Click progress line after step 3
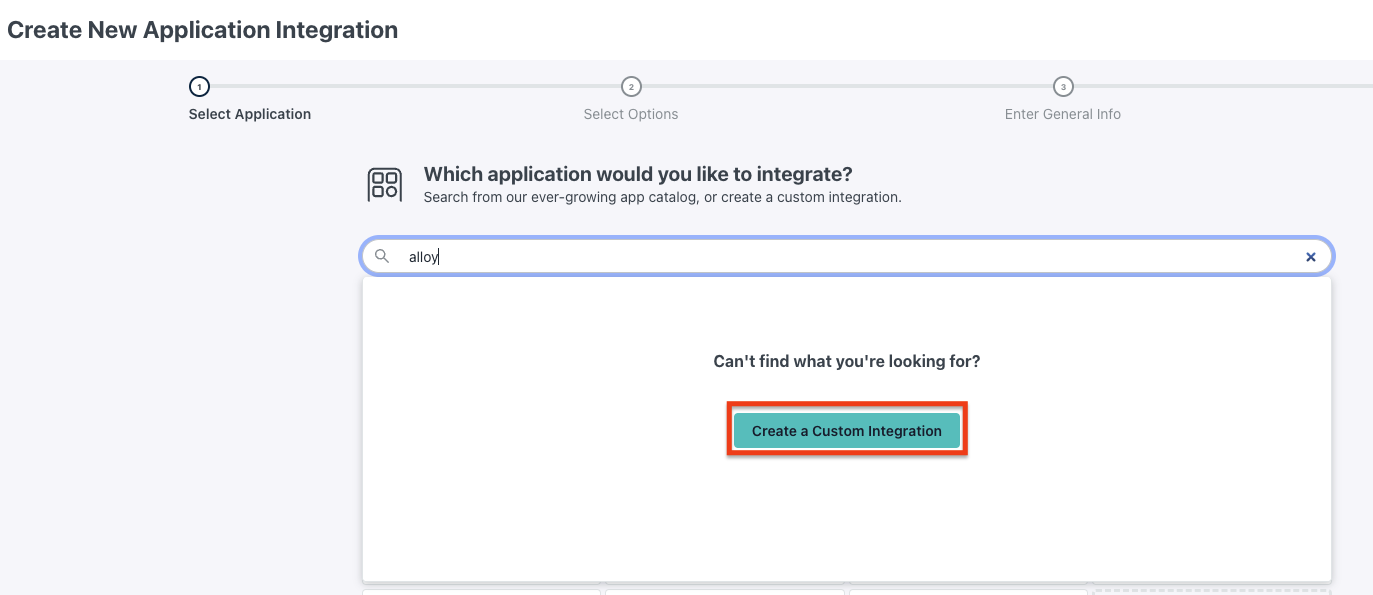 (1222, 86)
